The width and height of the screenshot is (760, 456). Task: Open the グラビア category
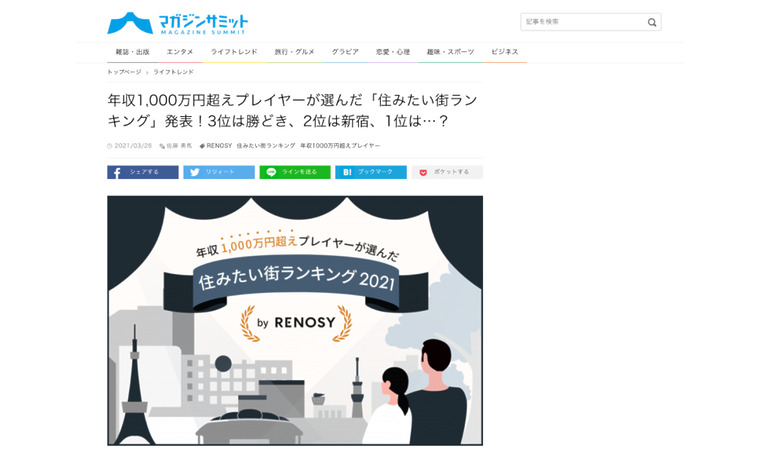click(x=345, y=52)
